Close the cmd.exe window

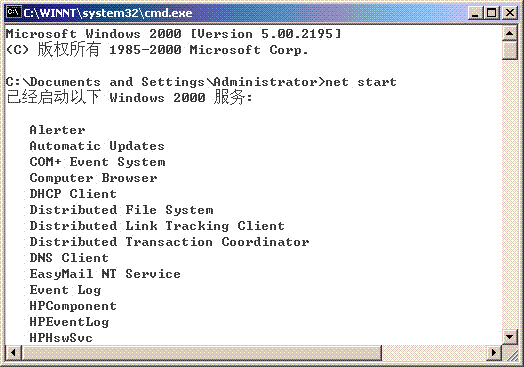click(510, 13)
